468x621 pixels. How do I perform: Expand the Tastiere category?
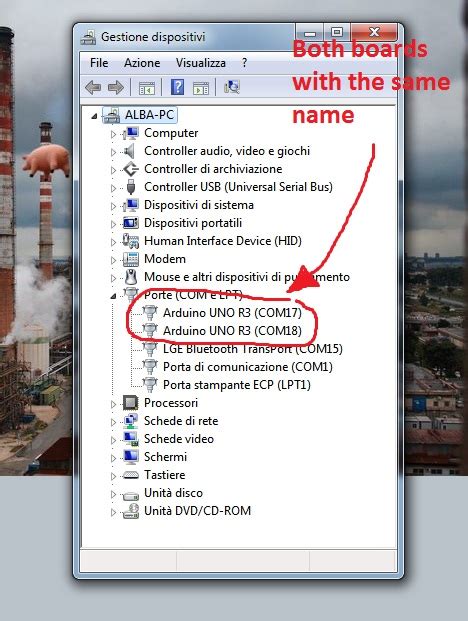tap(113, 476)
